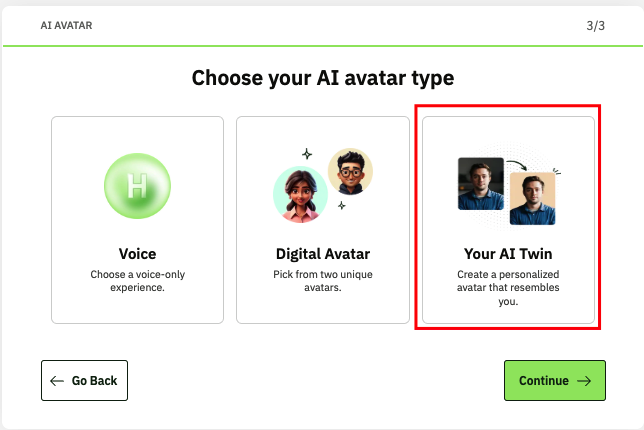The height and width of the screenshot is (430, 644).
Task: Click the male avatar with glasses
Action: click(349, 171)
